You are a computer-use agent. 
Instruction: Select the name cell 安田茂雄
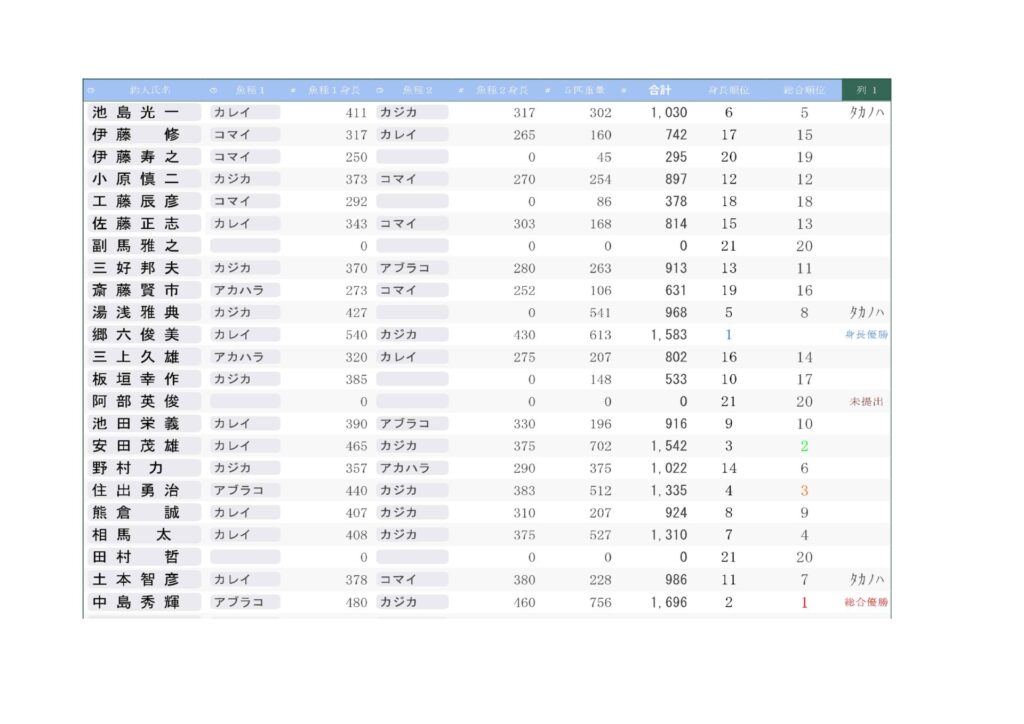click(136, 446)
